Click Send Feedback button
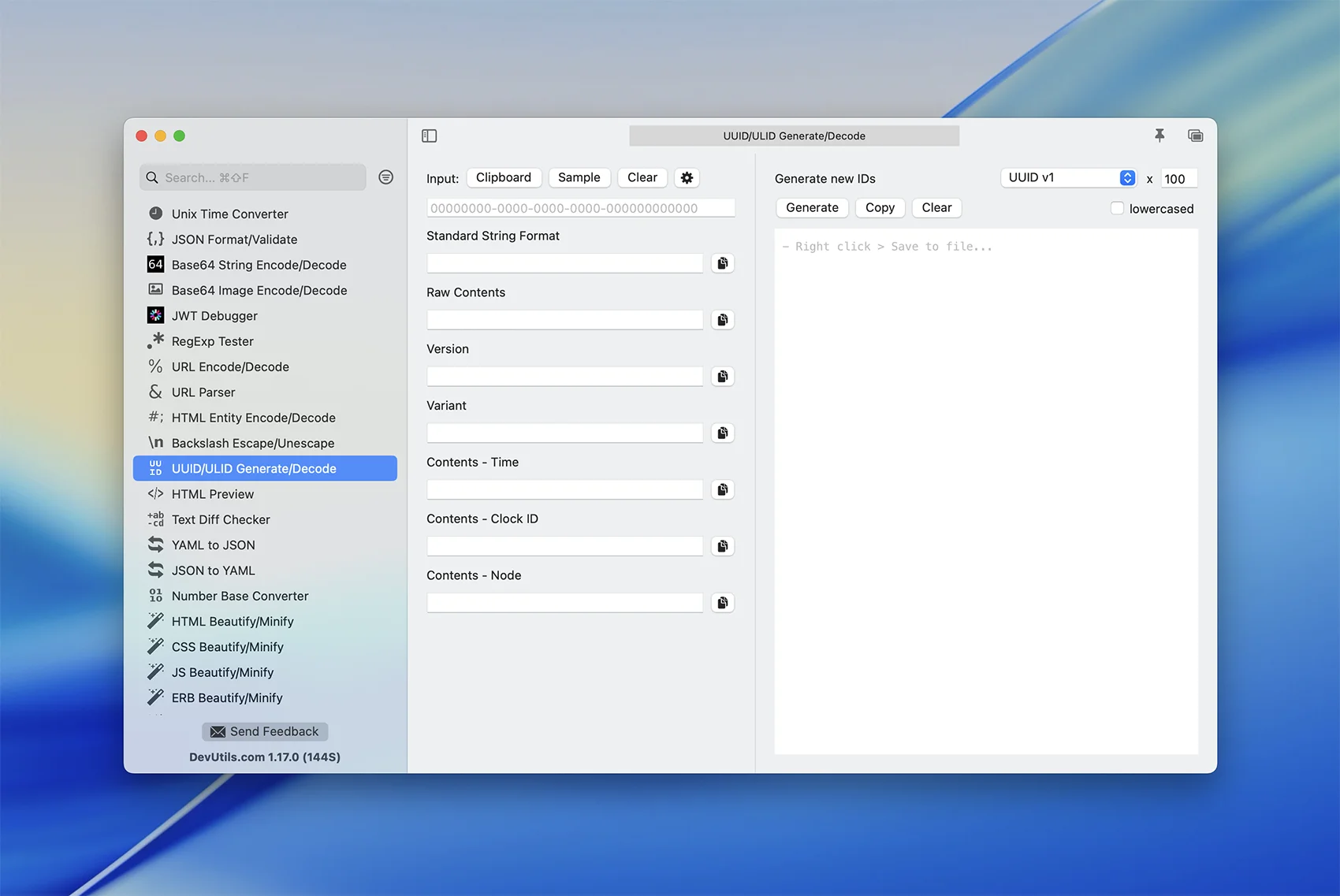 pos(265,731)
